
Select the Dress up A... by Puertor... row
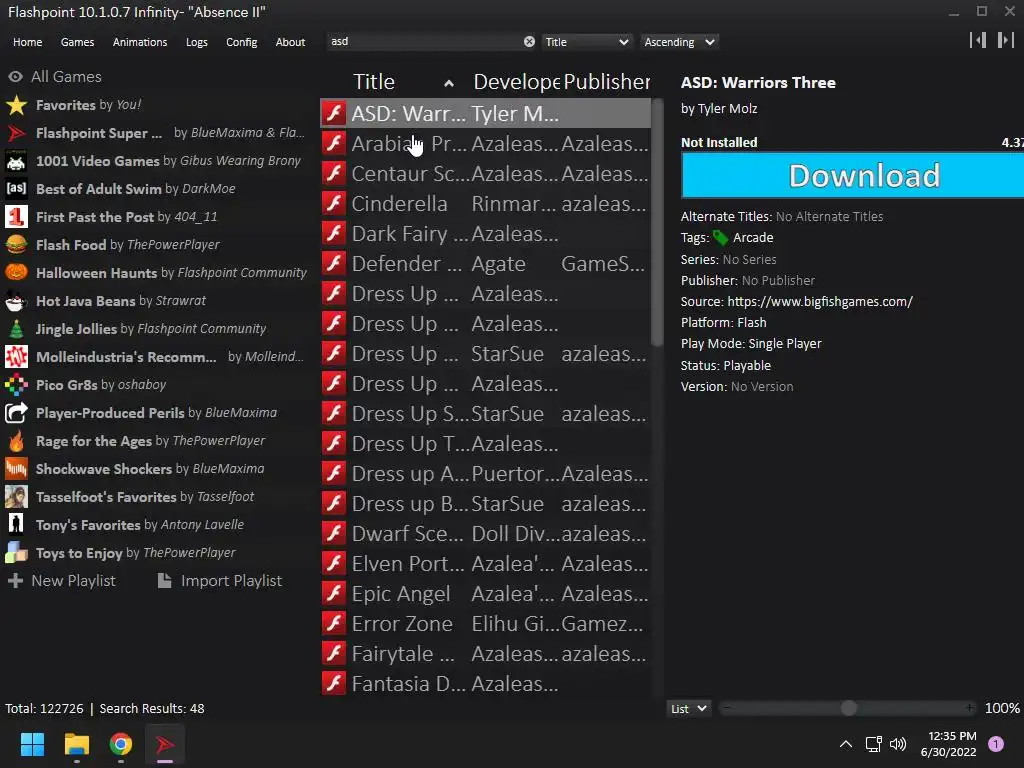point(485,473)
